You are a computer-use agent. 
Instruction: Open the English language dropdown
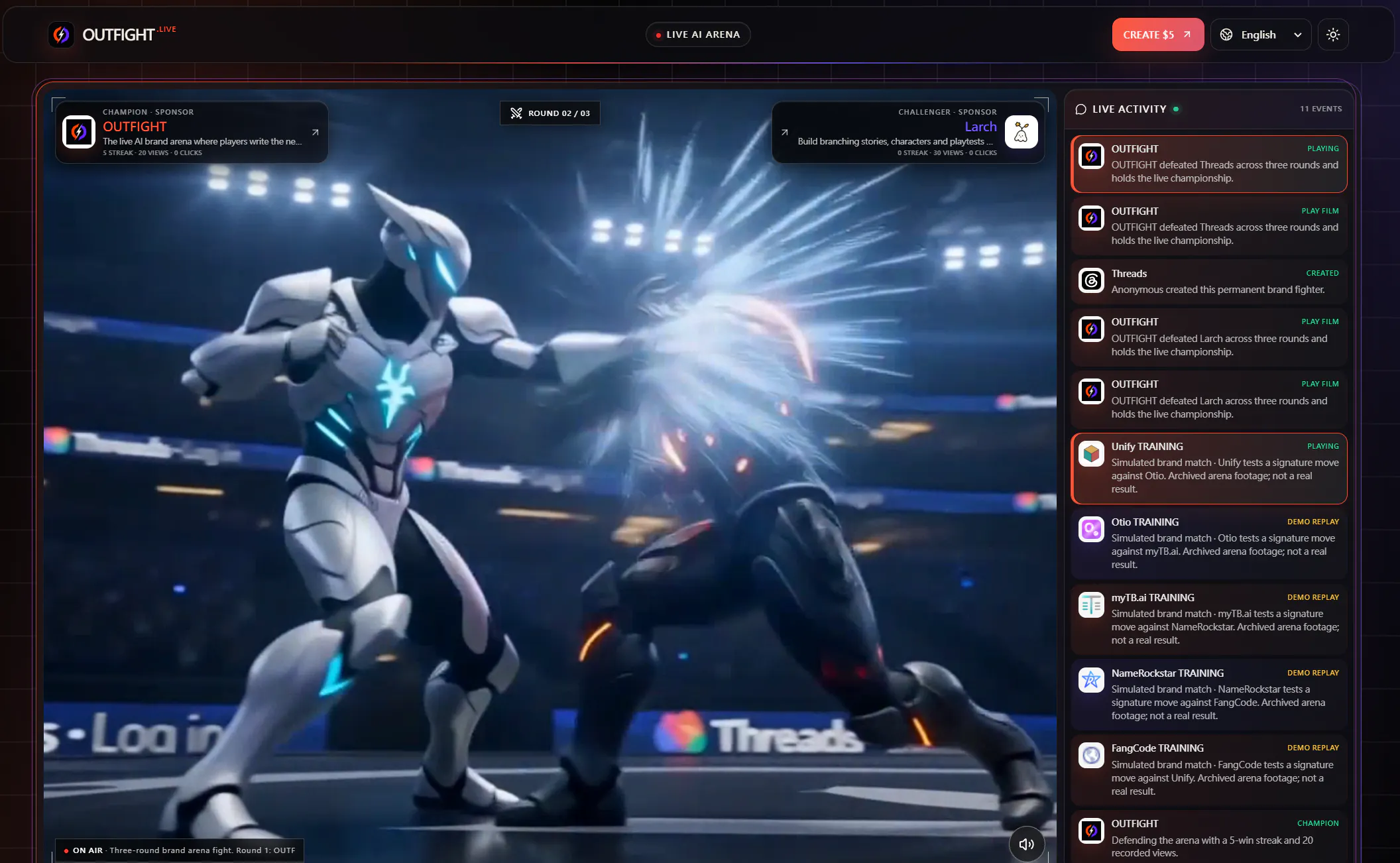pyautogui.click(x=1261, y=34)
